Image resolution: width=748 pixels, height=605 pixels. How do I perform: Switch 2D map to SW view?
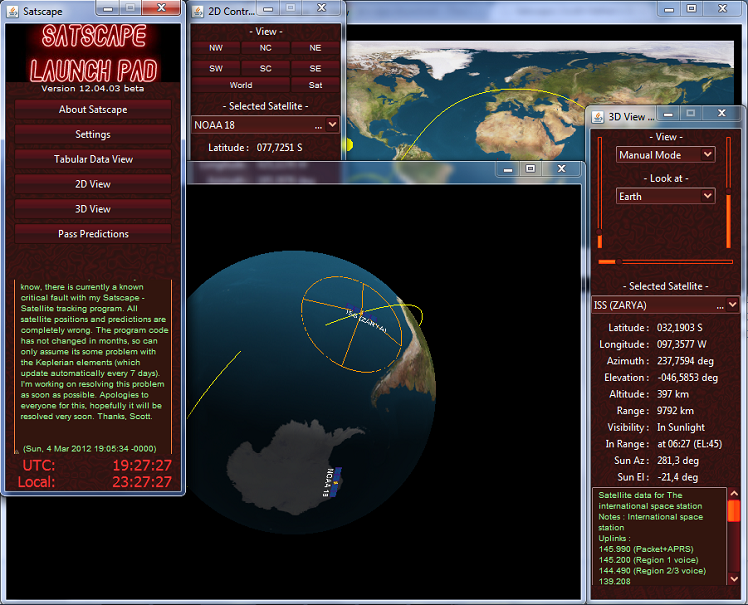pyautogui.click(x=216, y=68)
